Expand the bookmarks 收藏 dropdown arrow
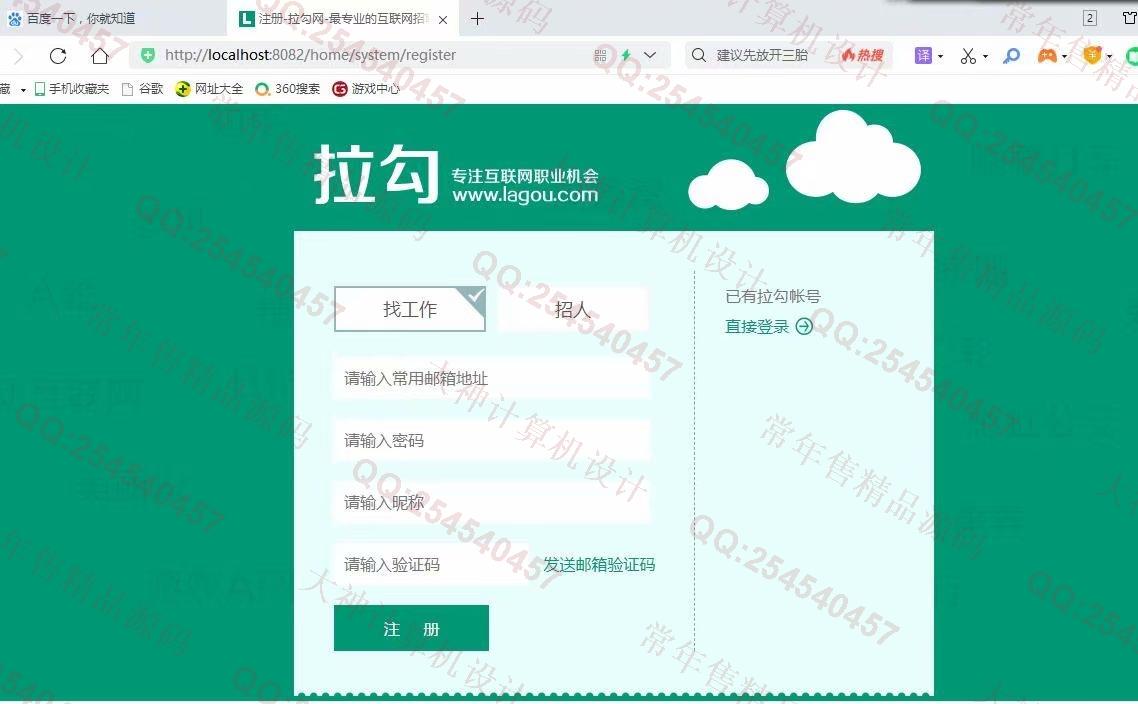The width and height of the screenshot is (1138, 704). click(23, 90)
